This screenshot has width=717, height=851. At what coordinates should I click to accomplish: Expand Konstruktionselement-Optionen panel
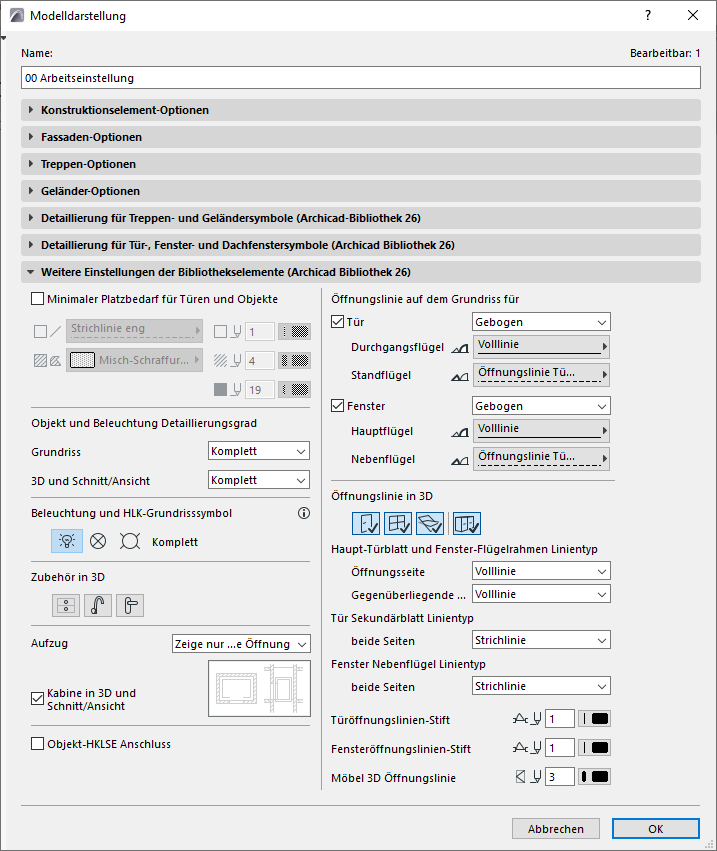coord(361,110)
